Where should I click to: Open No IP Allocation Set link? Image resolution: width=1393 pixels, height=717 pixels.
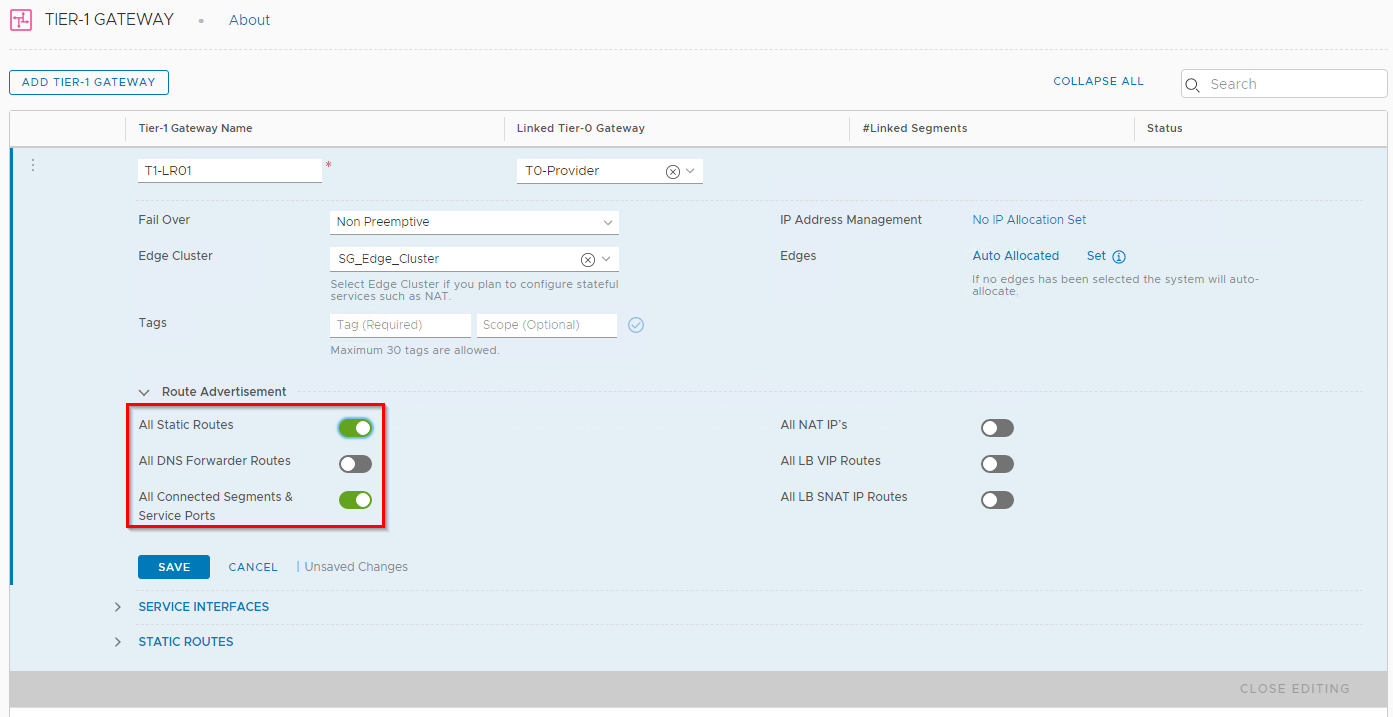pyautogui.click(x=1029, y=220)
